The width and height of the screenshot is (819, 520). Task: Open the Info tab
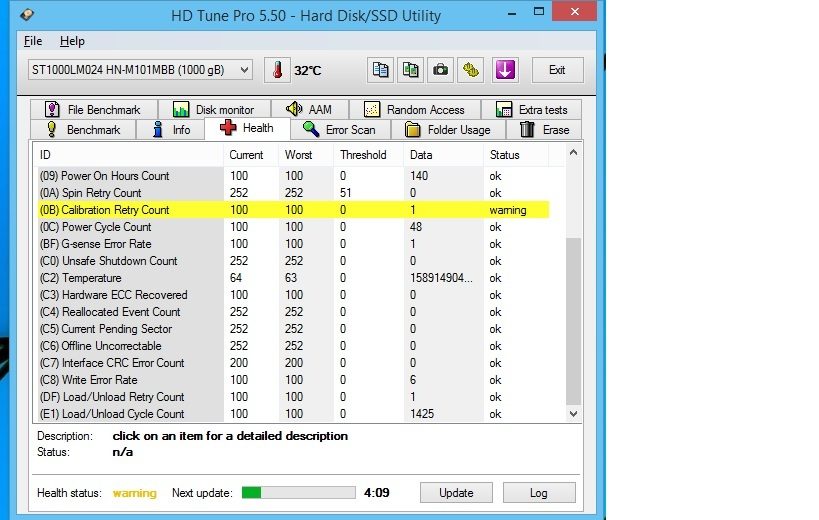click(x=170, y=129)
